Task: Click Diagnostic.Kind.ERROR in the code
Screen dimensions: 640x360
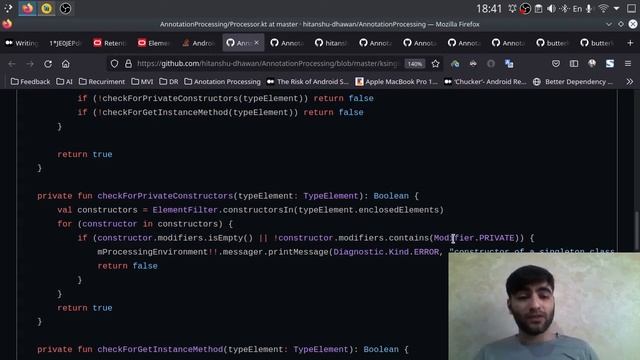Action: click(x=386, y=252)
